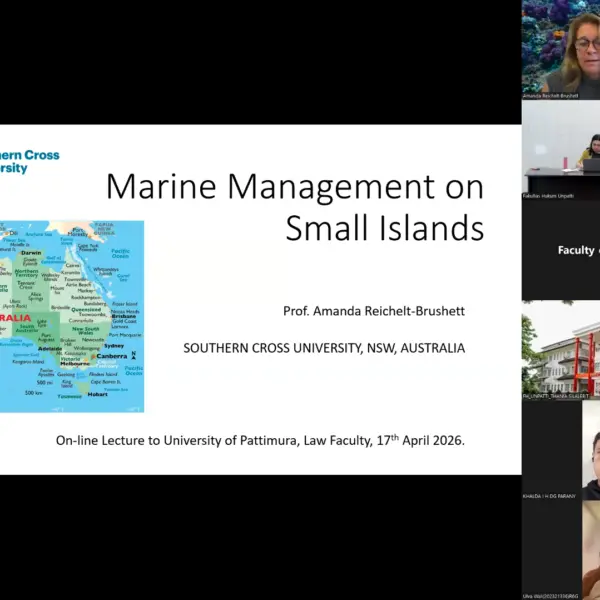Open the FH_UNPATTI building video tile
This screenshot has height=600, width=600.
click(x=560, y=350)
